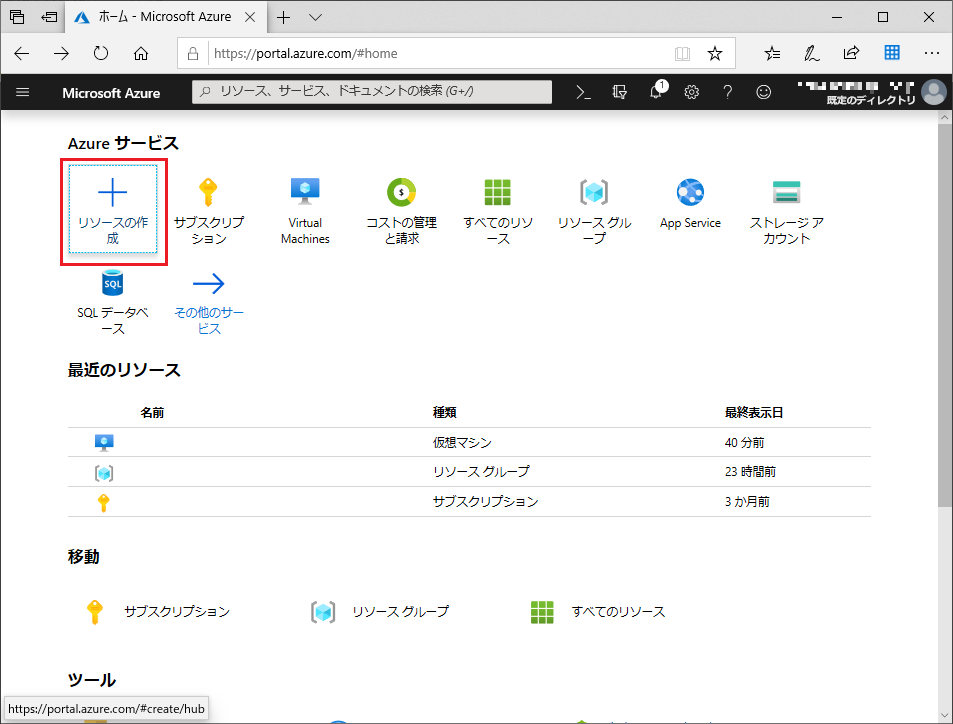The width and height of the screenshot is (953, 724).
Task: Open the feedback smiley icon
Action: [x=763, y=92]
